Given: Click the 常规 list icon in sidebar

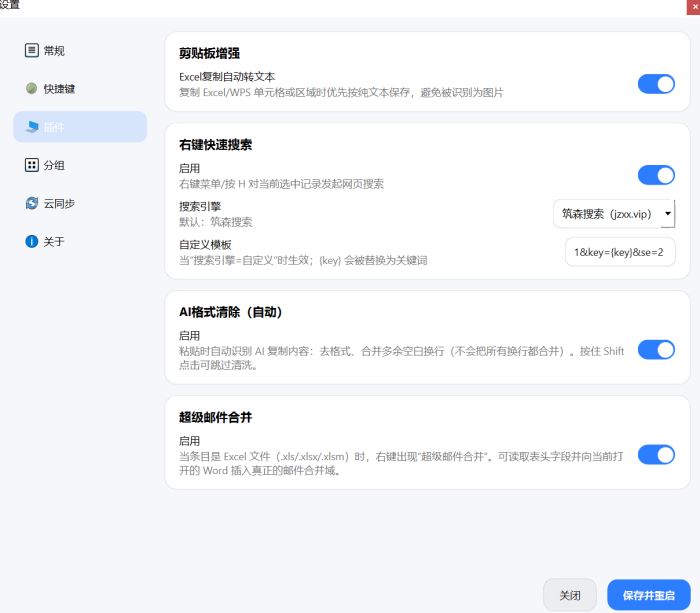Looking at the screenshot, I should click(32, 50).
